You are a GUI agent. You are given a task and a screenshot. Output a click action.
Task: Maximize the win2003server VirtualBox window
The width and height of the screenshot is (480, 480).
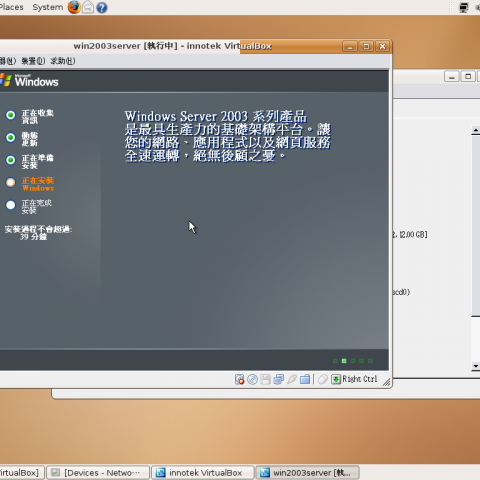366,46
